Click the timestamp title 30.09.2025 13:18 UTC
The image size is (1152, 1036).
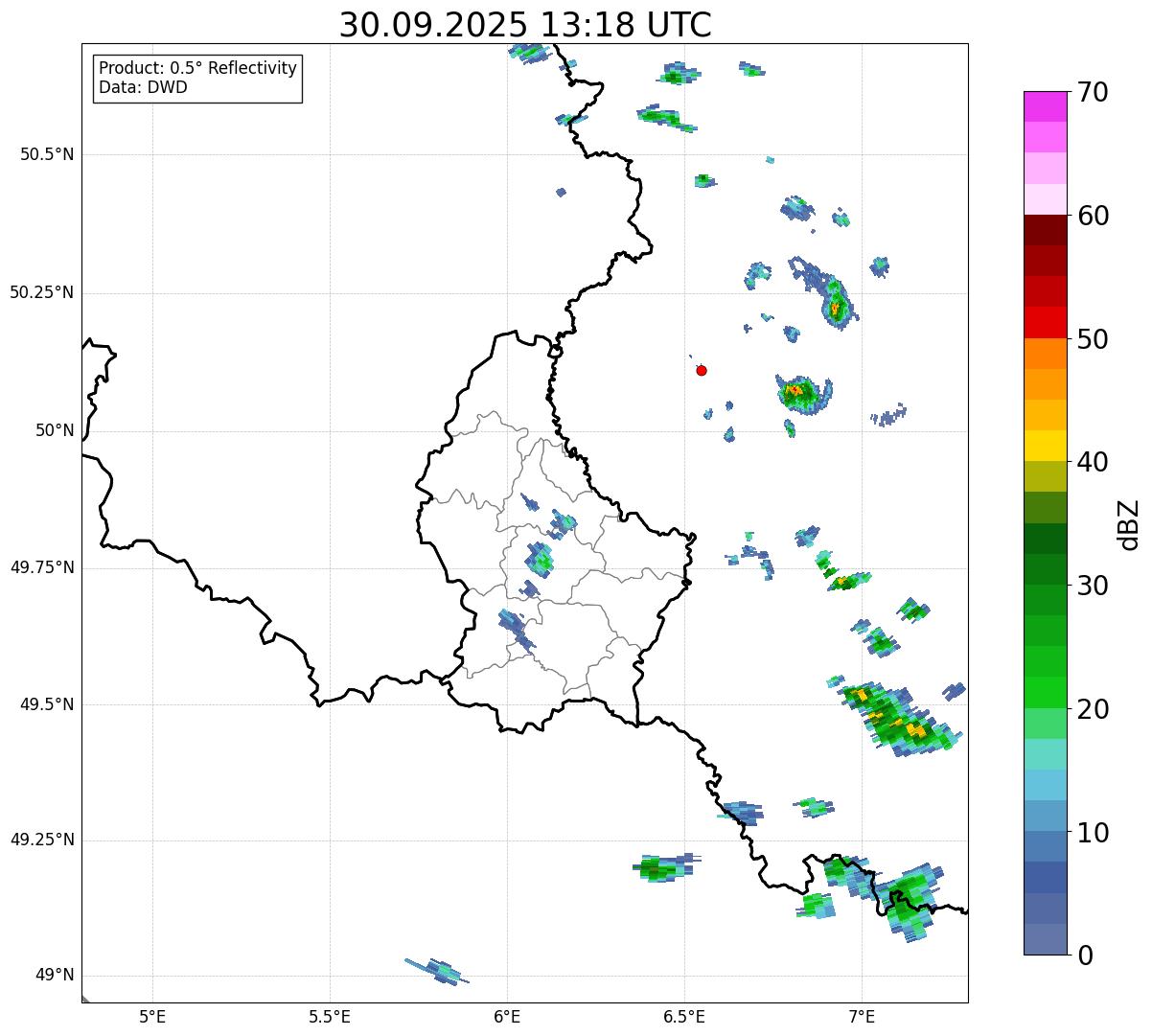525,25
